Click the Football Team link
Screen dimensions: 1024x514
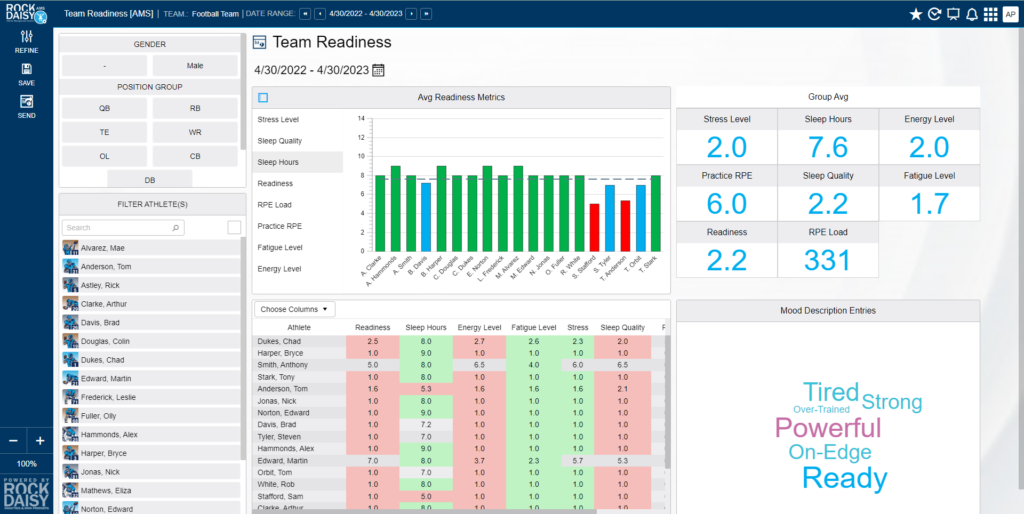[216, 14]
